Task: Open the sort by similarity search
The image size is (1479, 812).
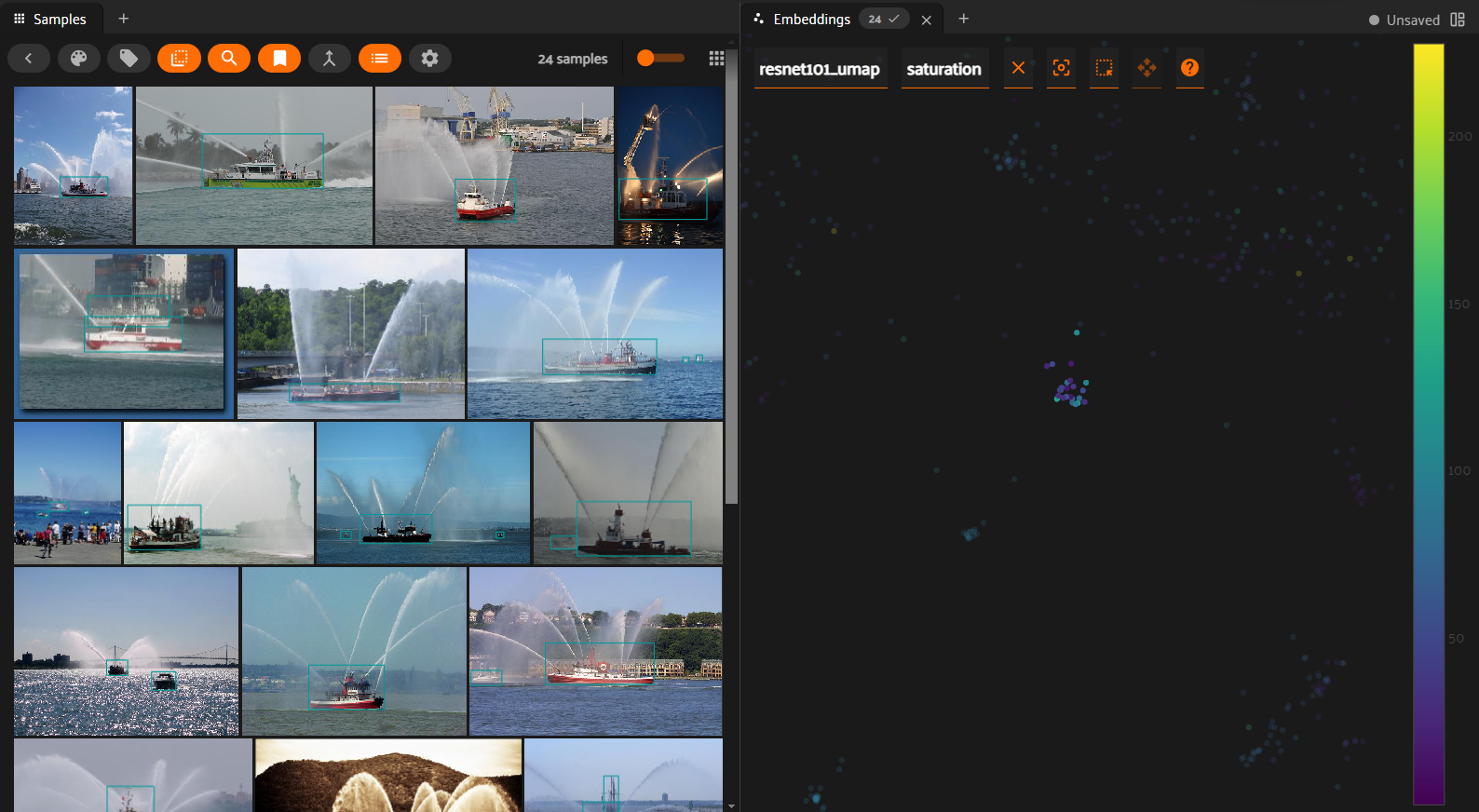Action: pyautogui.click(x=229, y=59)
